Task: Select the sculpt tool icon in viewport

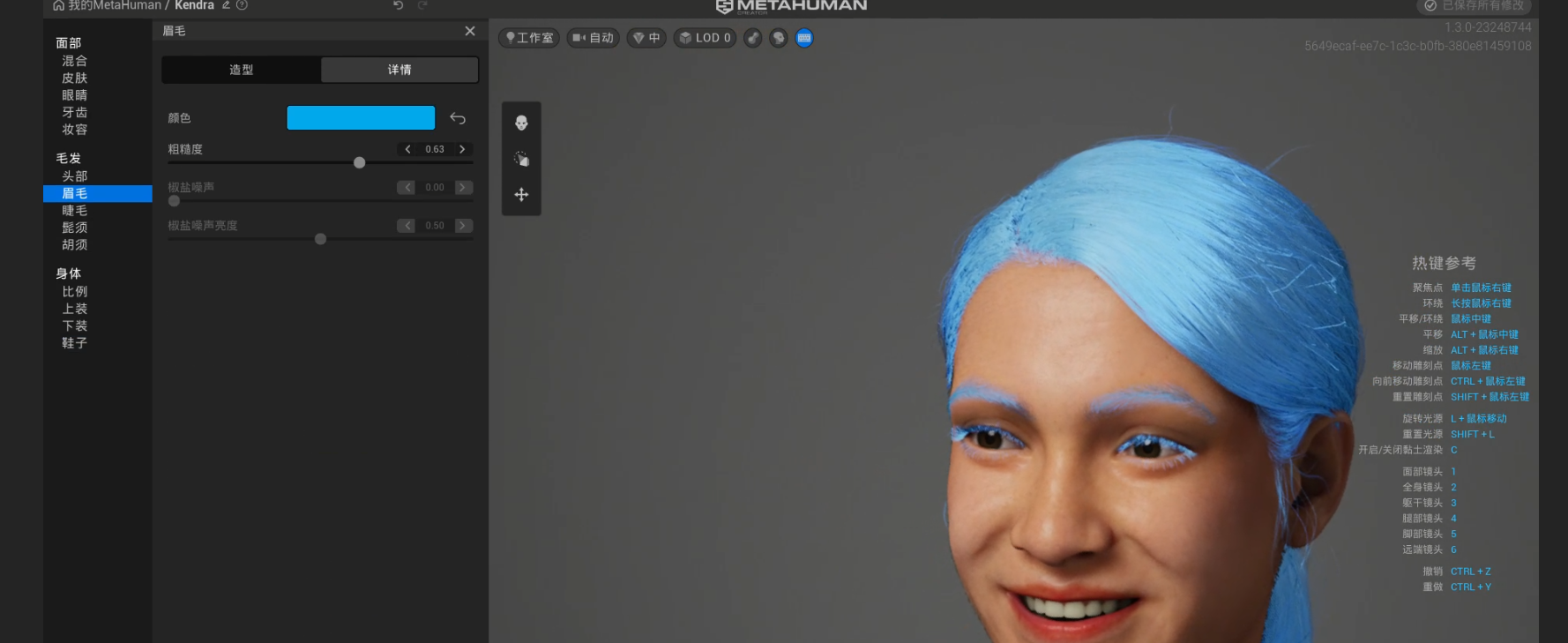Action: [x=521, y=159]
